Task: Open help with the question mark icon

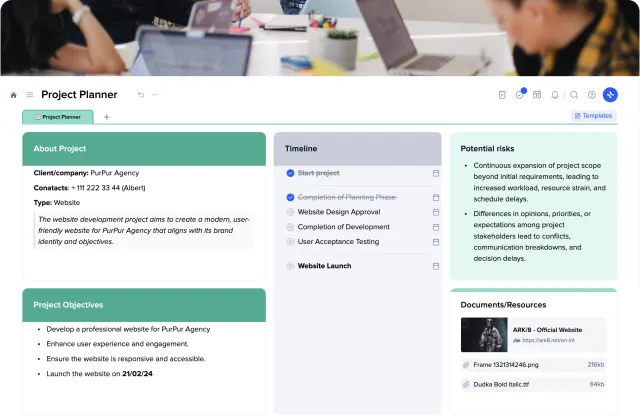Action: [x=591, y=95]
